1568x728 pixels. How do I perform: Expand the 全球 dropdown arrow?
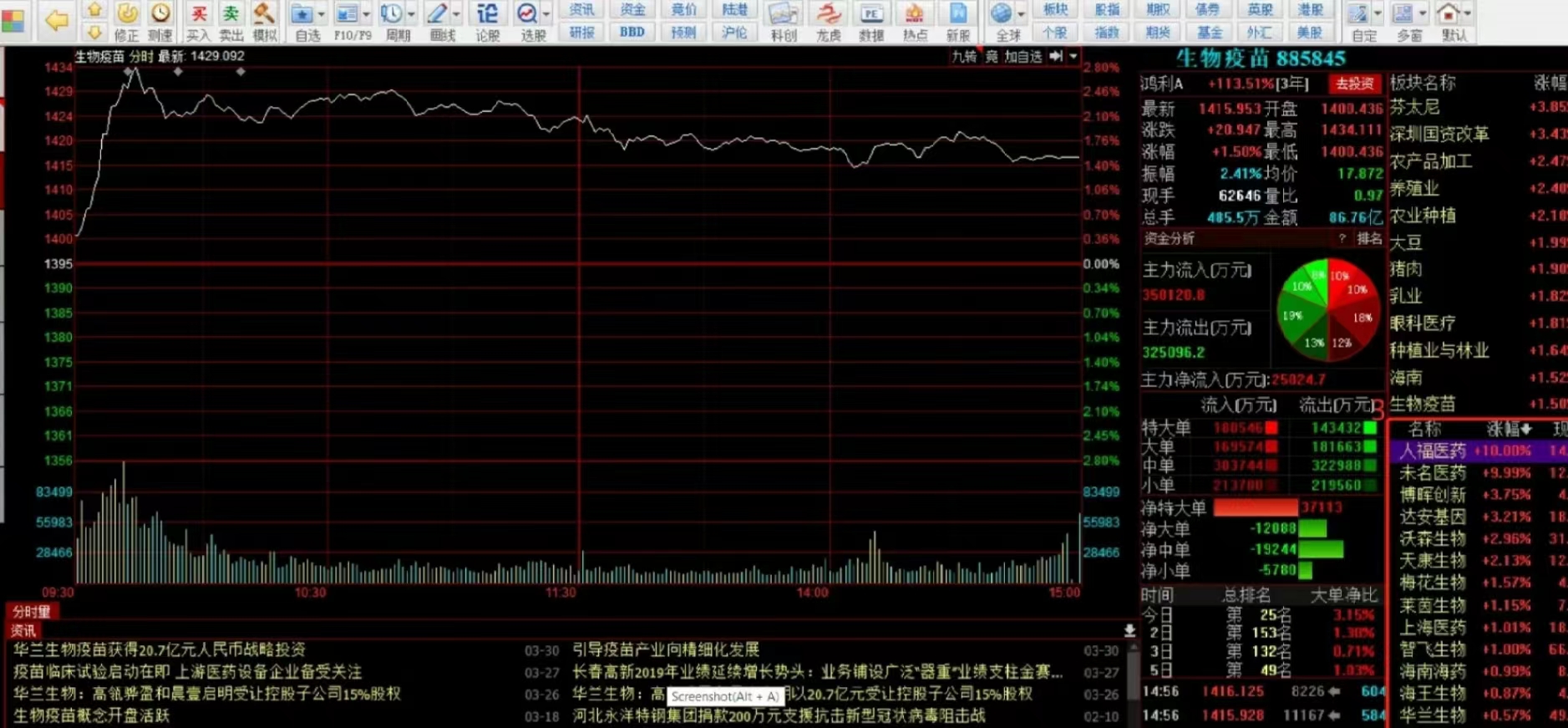point(1021,14)
